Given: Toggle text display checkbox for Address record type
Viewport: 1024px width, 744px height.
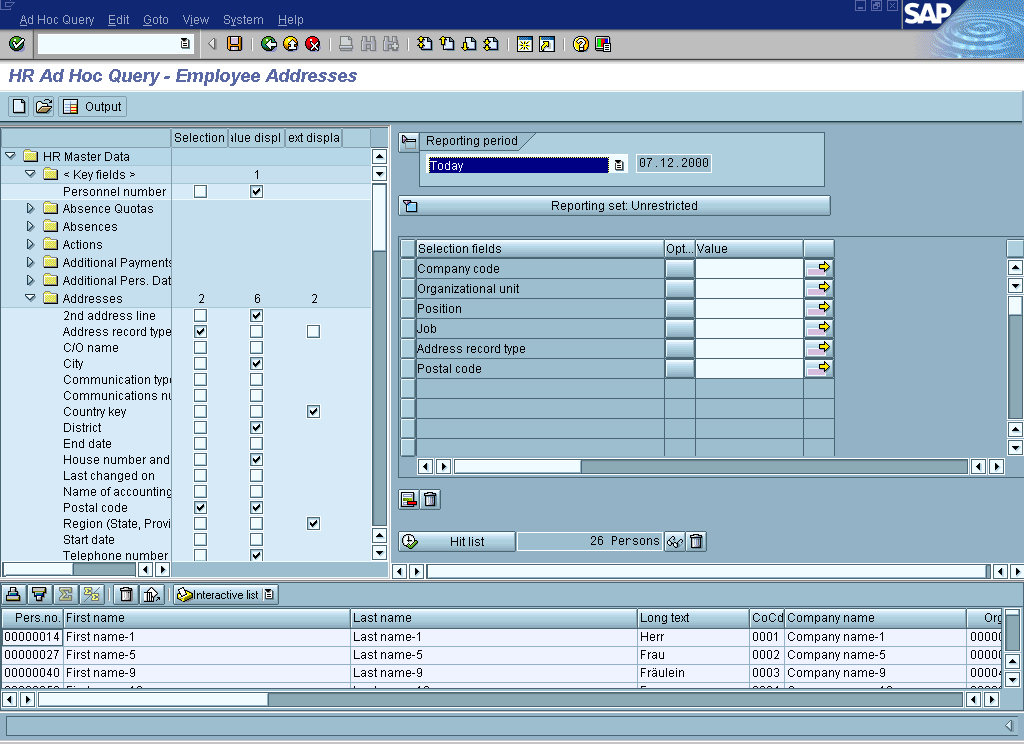Looking at the screenshot, I should click(313, 331).
